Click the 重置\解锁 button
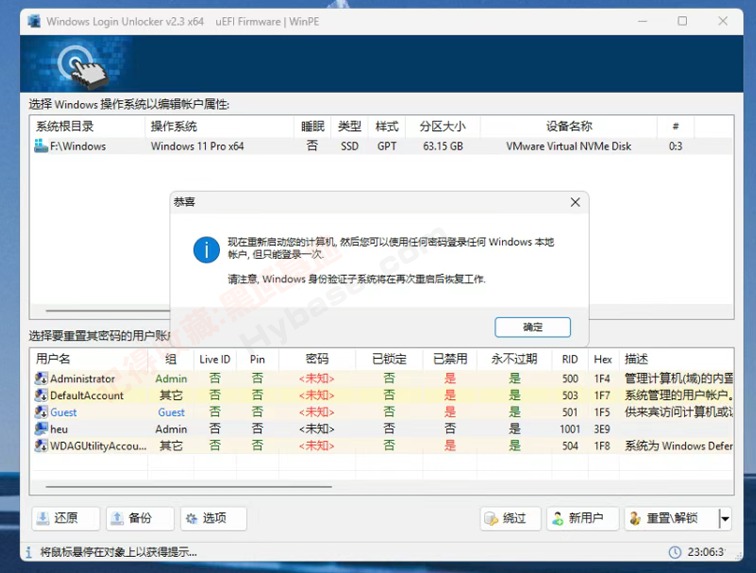 [x=671, y=518]
